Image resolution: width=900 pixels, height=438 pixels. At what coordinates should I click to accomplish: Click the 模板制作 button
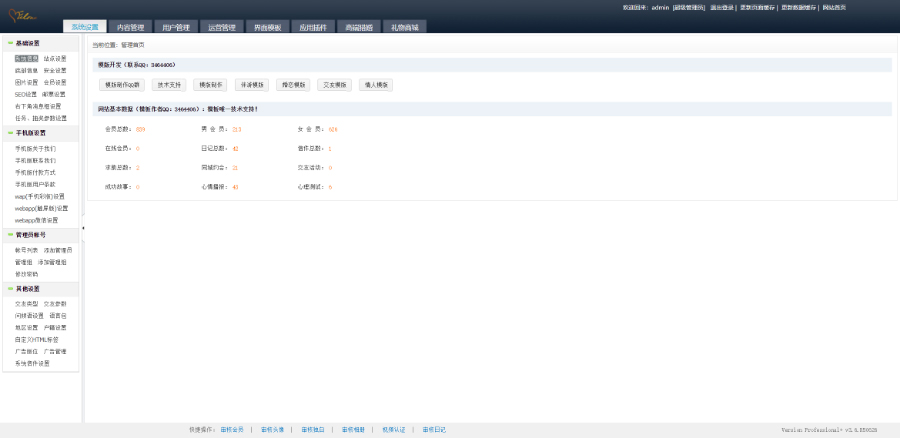(x=211, y=85)
